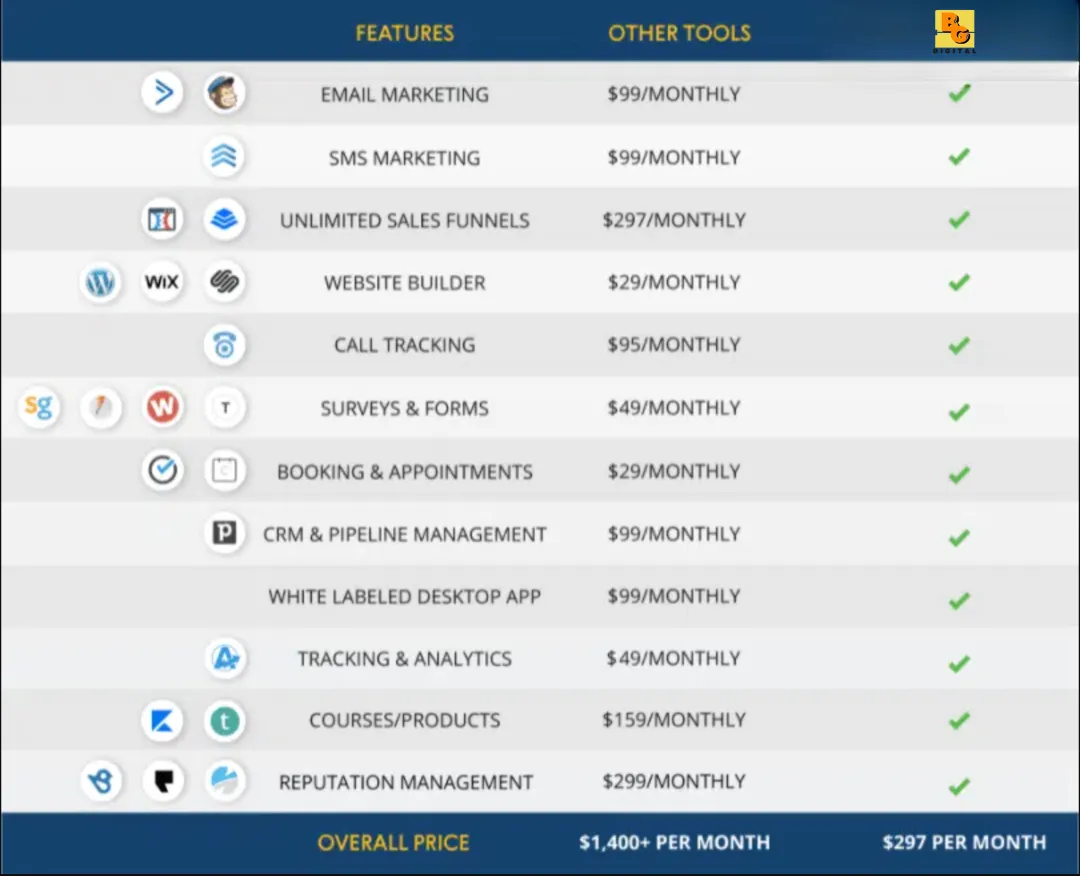Click the blue pie-circle icon beside Reputation Management
Viewport: 1080px width, 876px height.
coord(225,781)
